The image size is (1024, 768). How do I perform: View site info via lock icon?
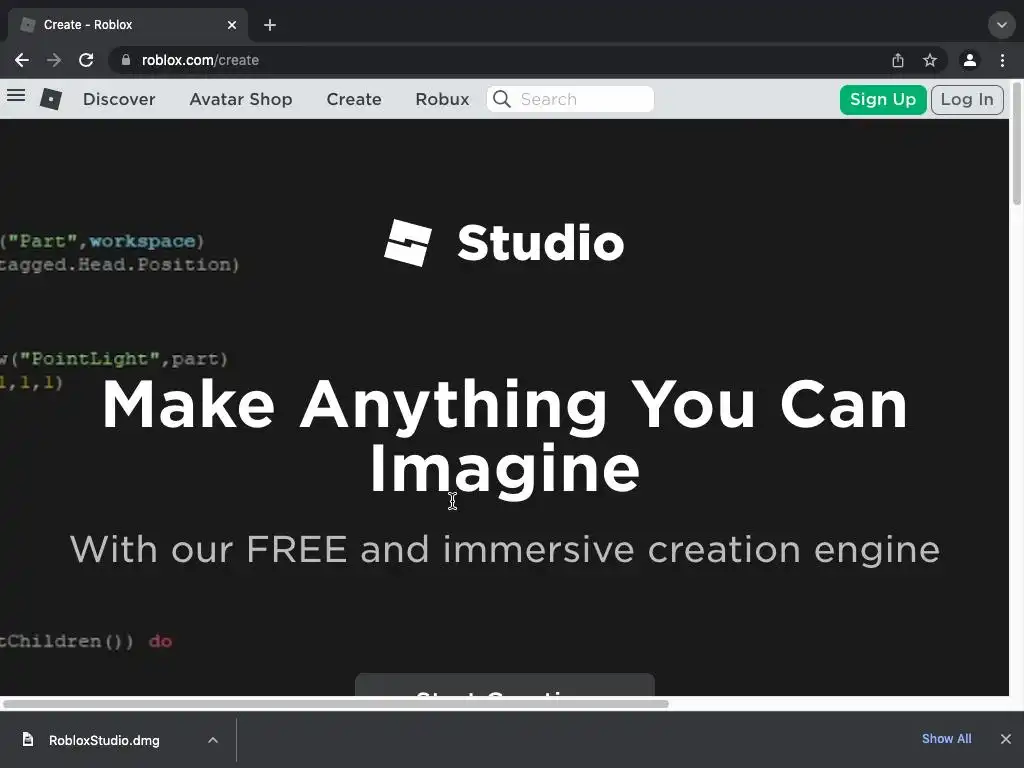point(126,60)
